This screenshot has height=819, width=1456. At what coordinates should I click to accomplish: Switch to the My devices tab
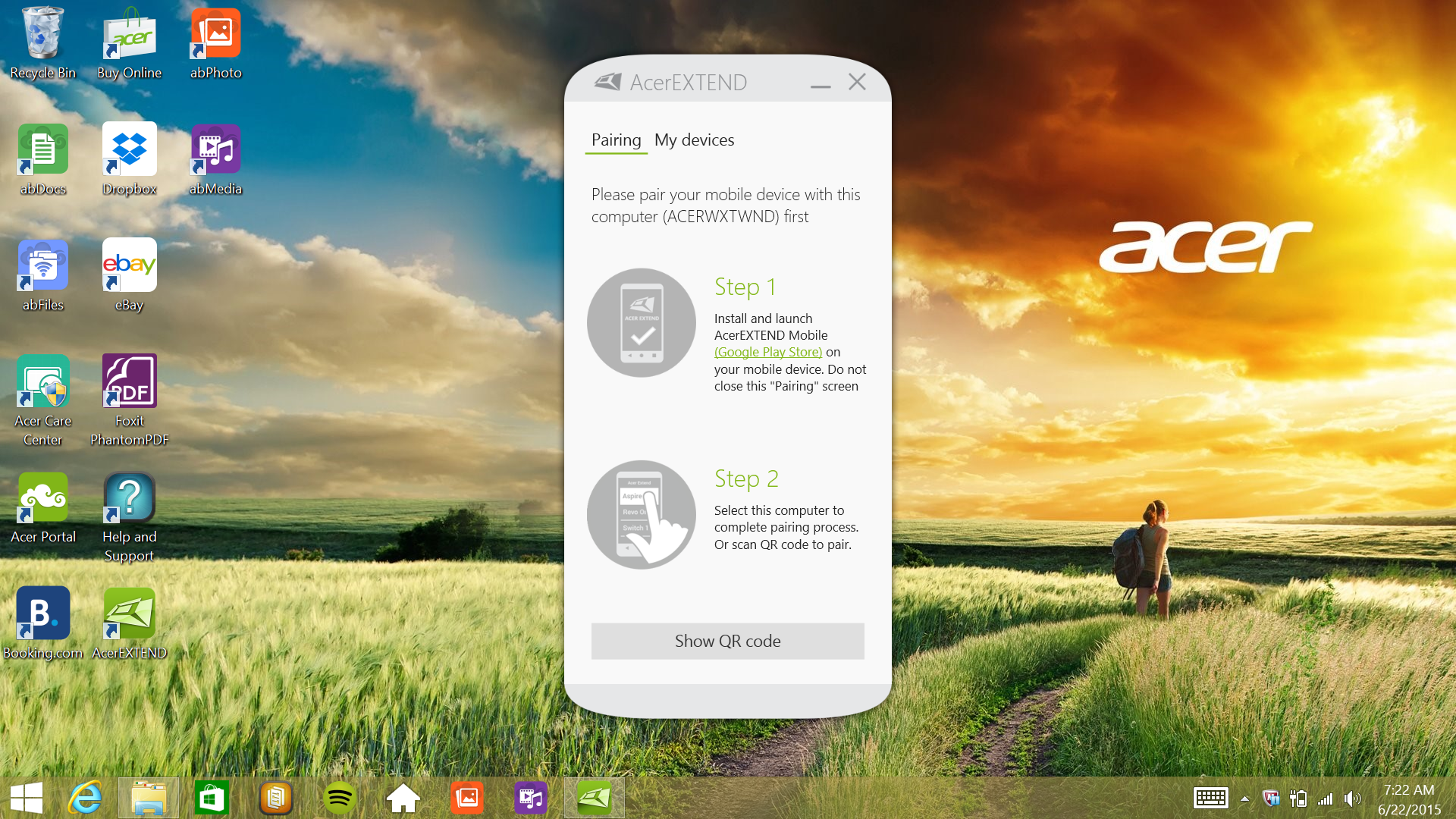(x=694, y=140)
